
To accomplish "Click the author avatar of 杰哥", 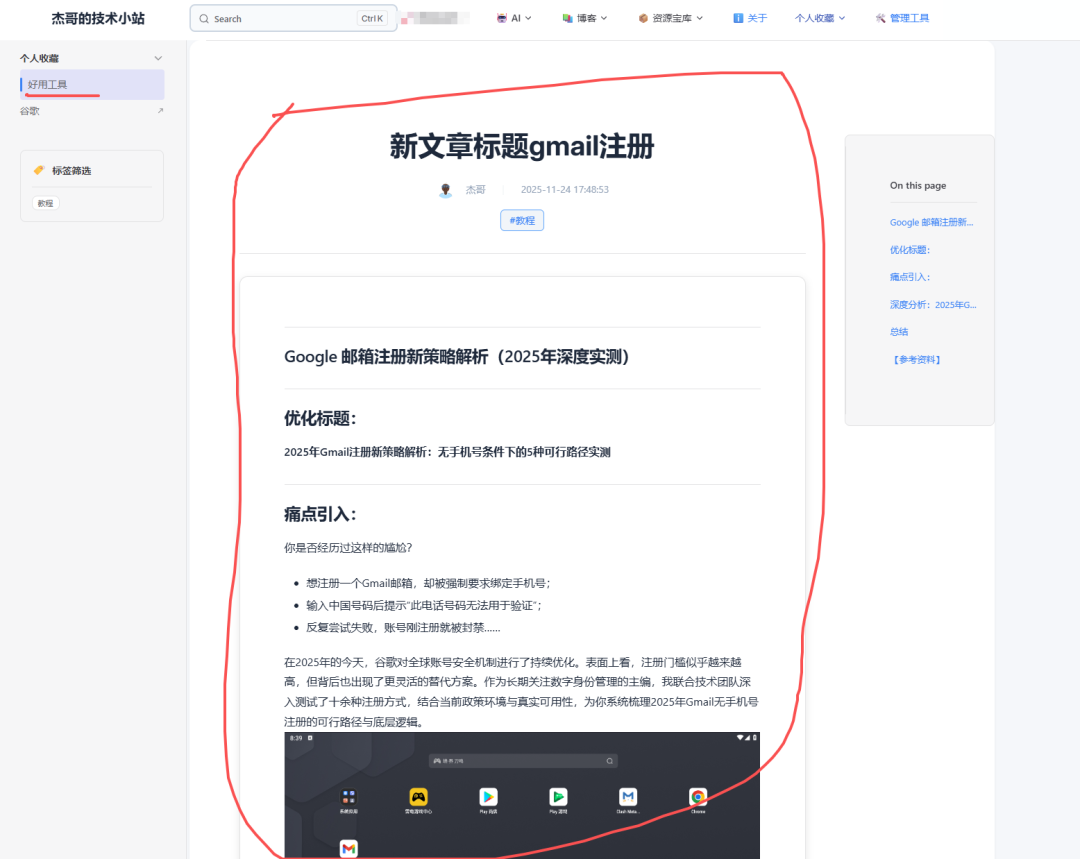I will coord(444,189).
